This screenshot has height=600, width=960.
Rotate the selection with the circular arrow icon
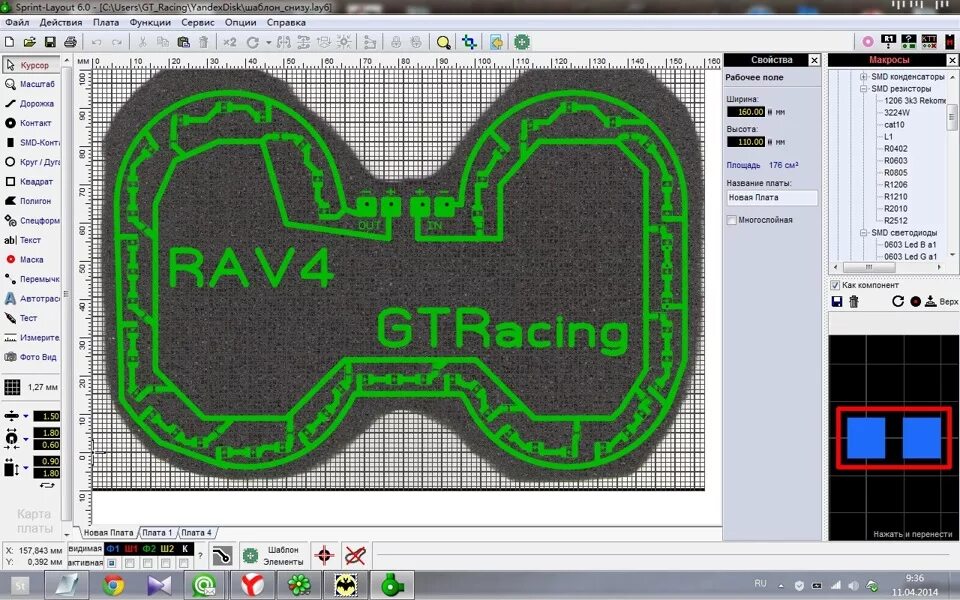pyautogui.click(x=252, y=42)
